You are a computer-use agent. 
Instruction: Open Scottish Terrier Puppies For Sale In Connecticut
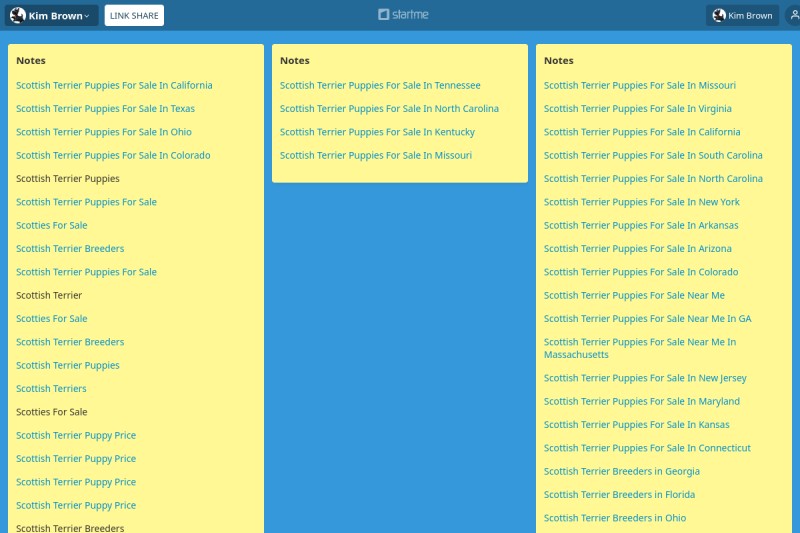[647, 448]
